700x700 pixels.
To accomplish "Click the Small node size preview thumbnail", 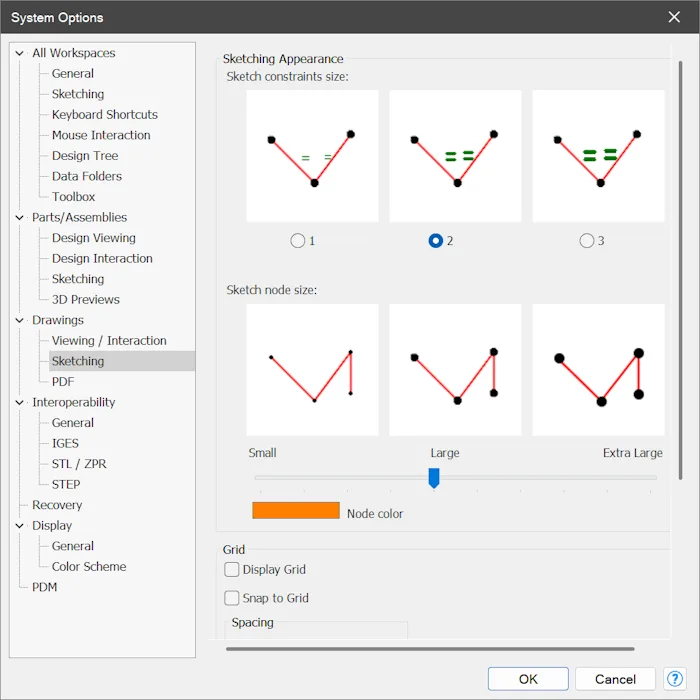I will pyautogui.click(x=312, y=370).
